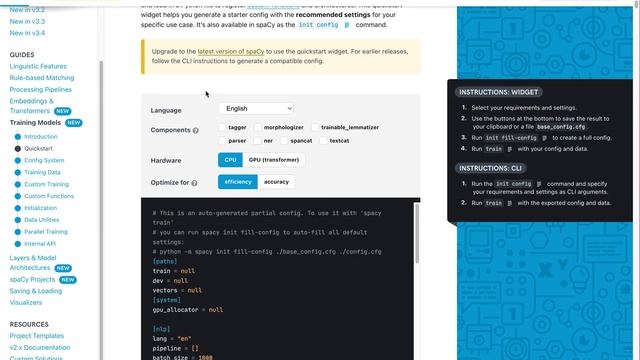Viewport: 640px width, 360px height.
Task: Click train command in CLI instructions step 2
Action: (x=493, y=203)
